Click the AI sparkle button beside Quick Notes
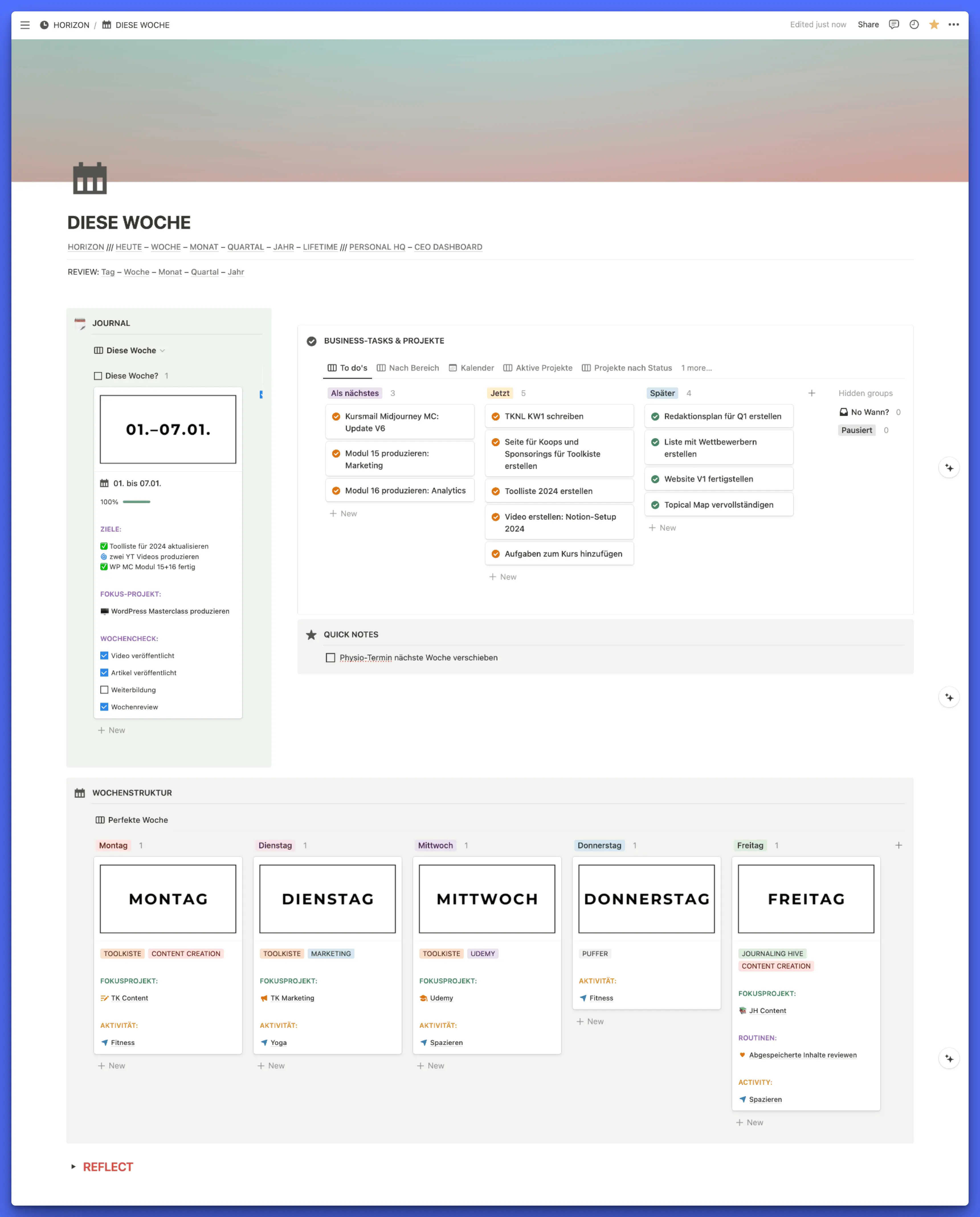This screenshot has height=1217, width=980. click(x=949, y=698)
